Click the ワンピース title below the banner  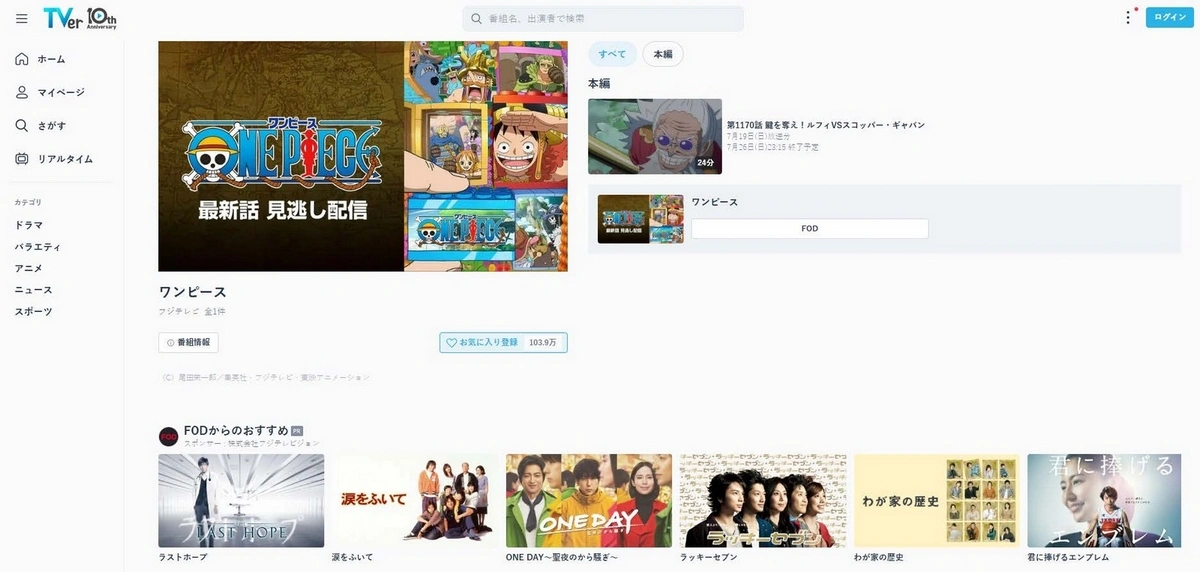coord(193,292)
